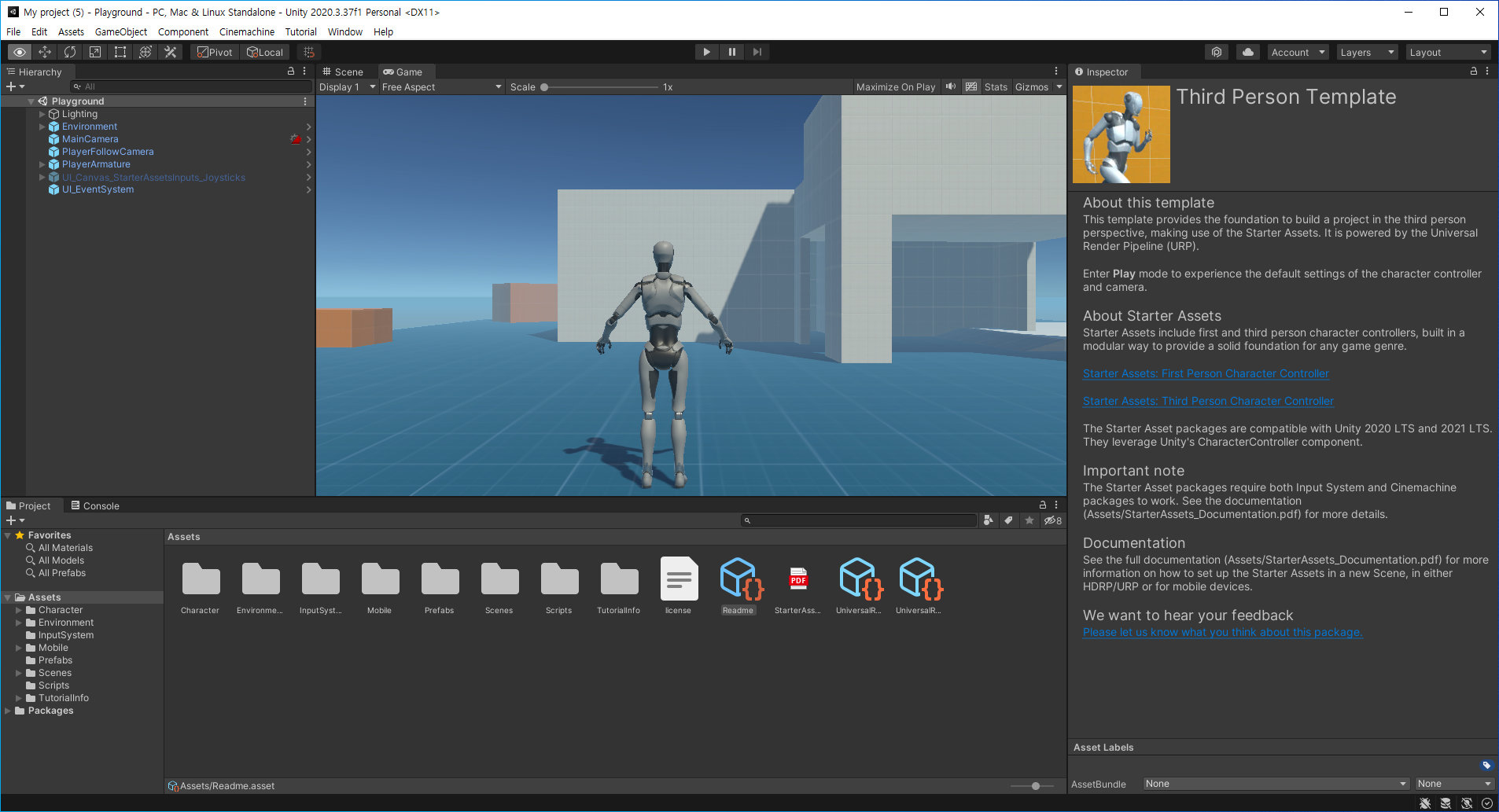Expand Packages in Project tree
Viewport: 1499px width, 812px height.
point(8,711)
